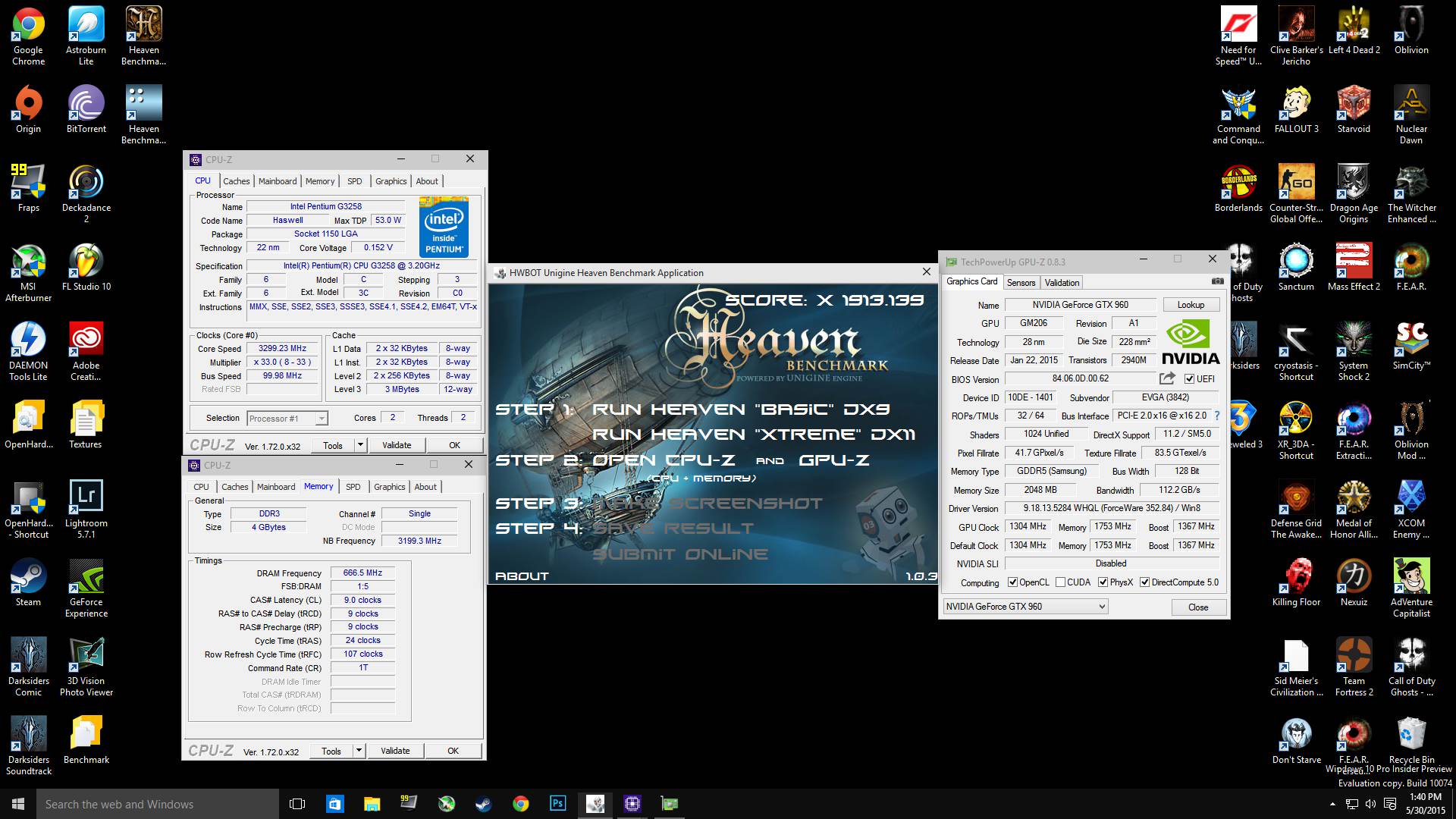This screenshot has width=1456, height=819.
Task: Click the Intel Pentium G3258 name field
Action: [x=326, y=206]
